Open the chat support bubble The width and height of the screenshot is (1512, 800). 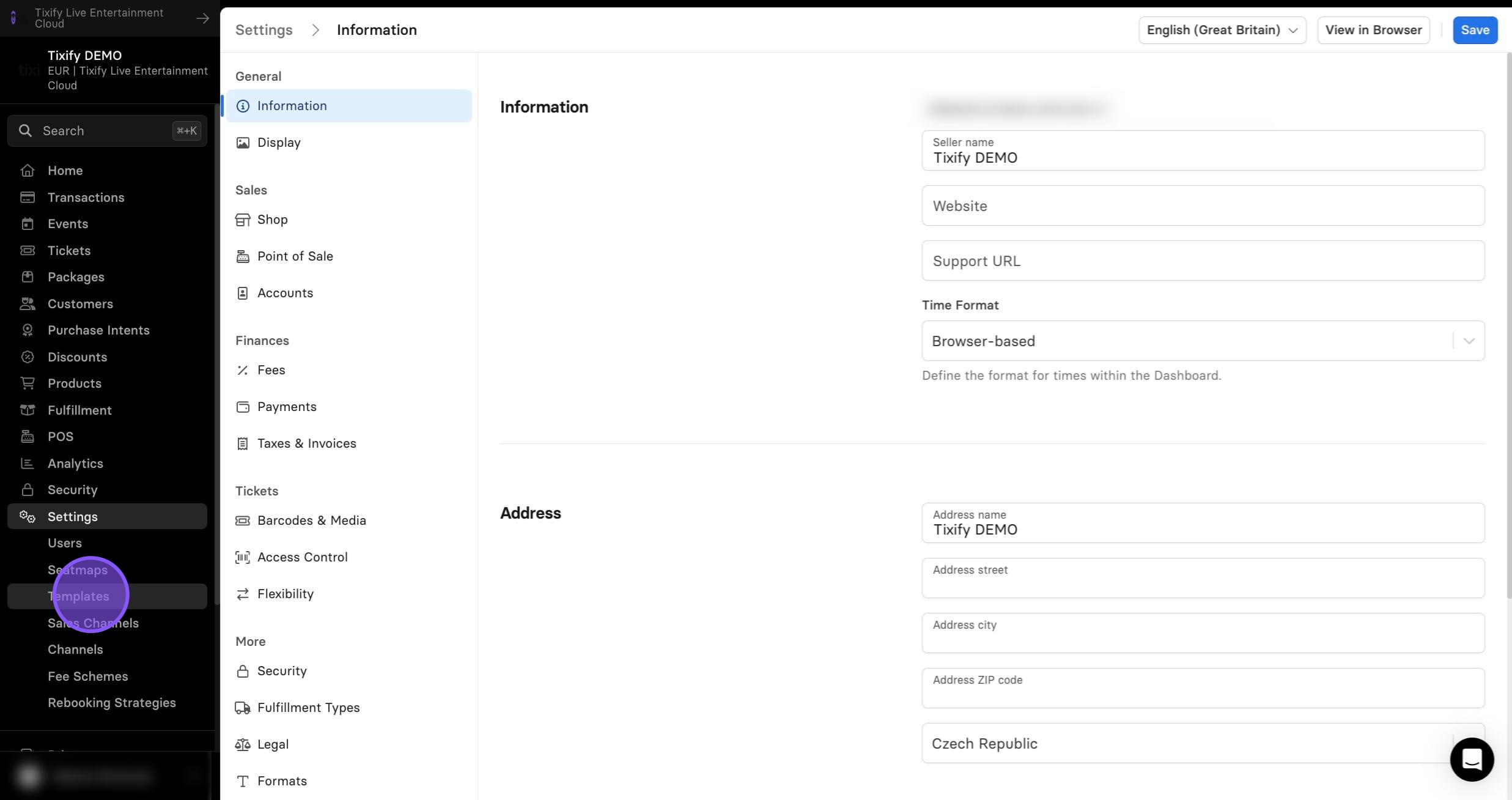click(x=1472, y=760)
